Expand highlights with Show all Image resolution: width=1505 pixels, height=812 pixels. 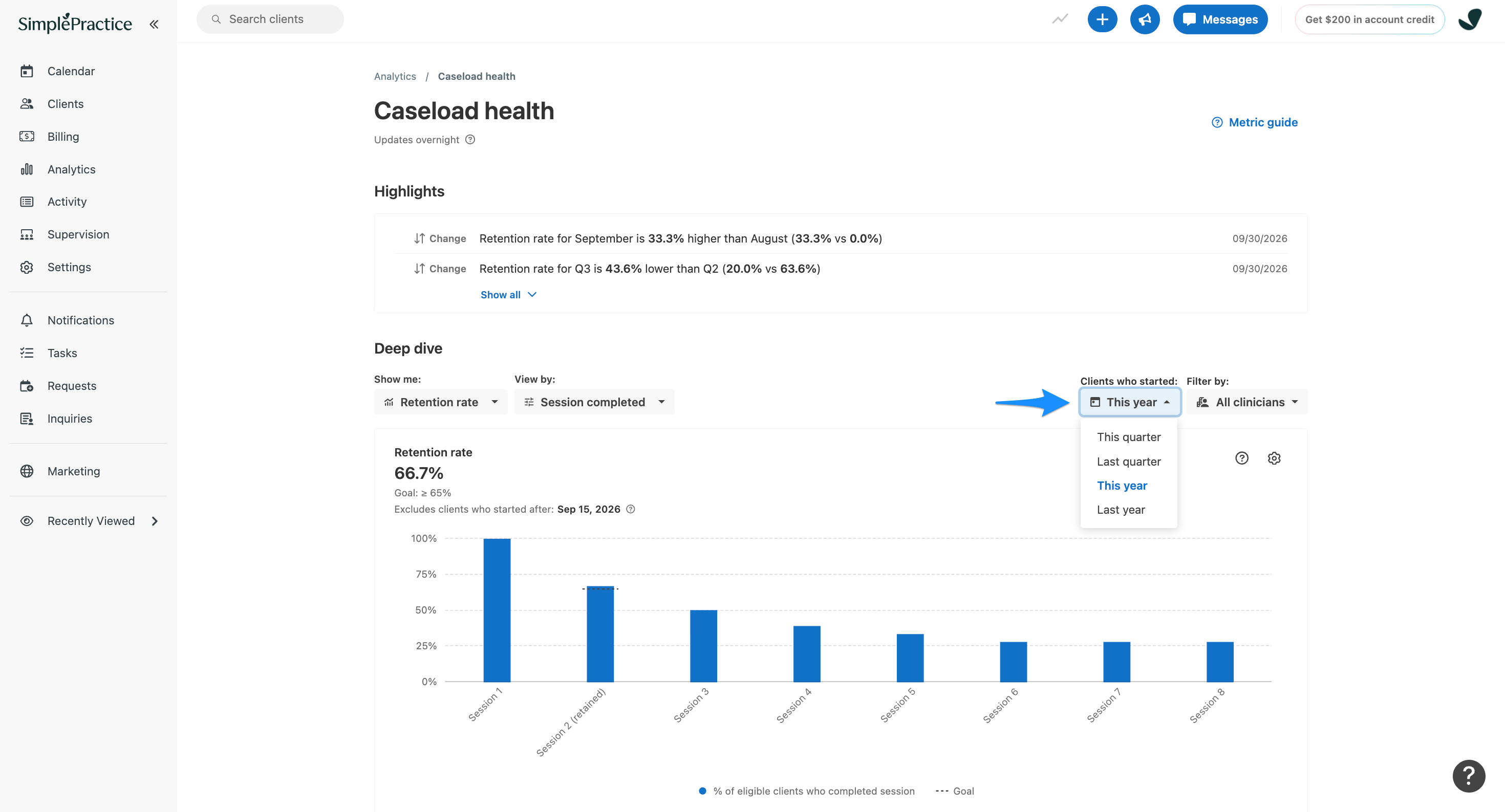(508, 295)
